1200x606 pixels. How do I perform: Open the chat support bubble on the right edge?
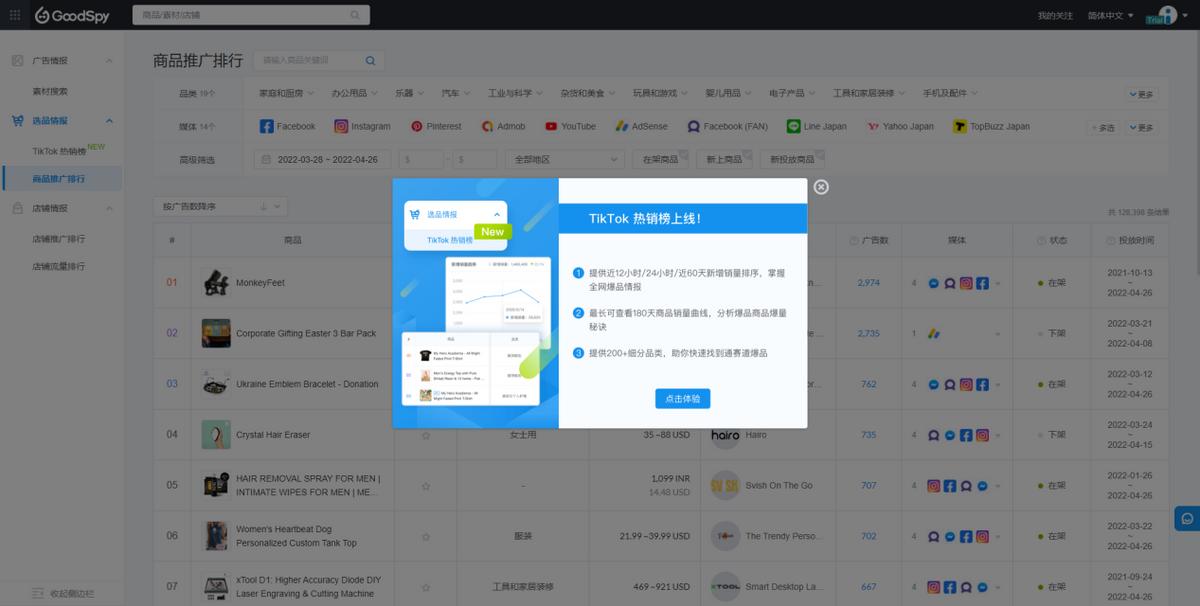(x=1186, y=518)
